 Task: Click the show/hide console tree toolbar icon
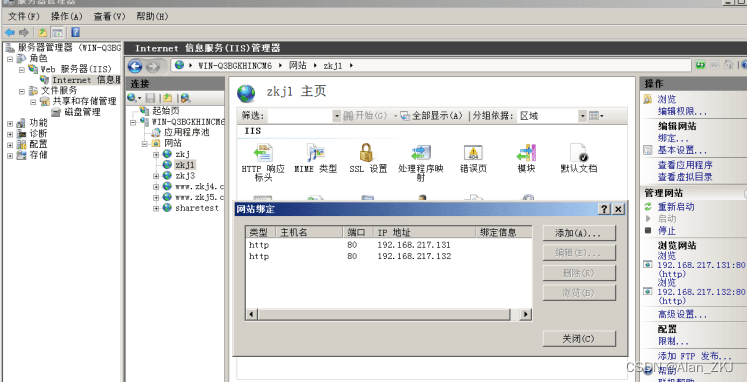click(57, 32)
